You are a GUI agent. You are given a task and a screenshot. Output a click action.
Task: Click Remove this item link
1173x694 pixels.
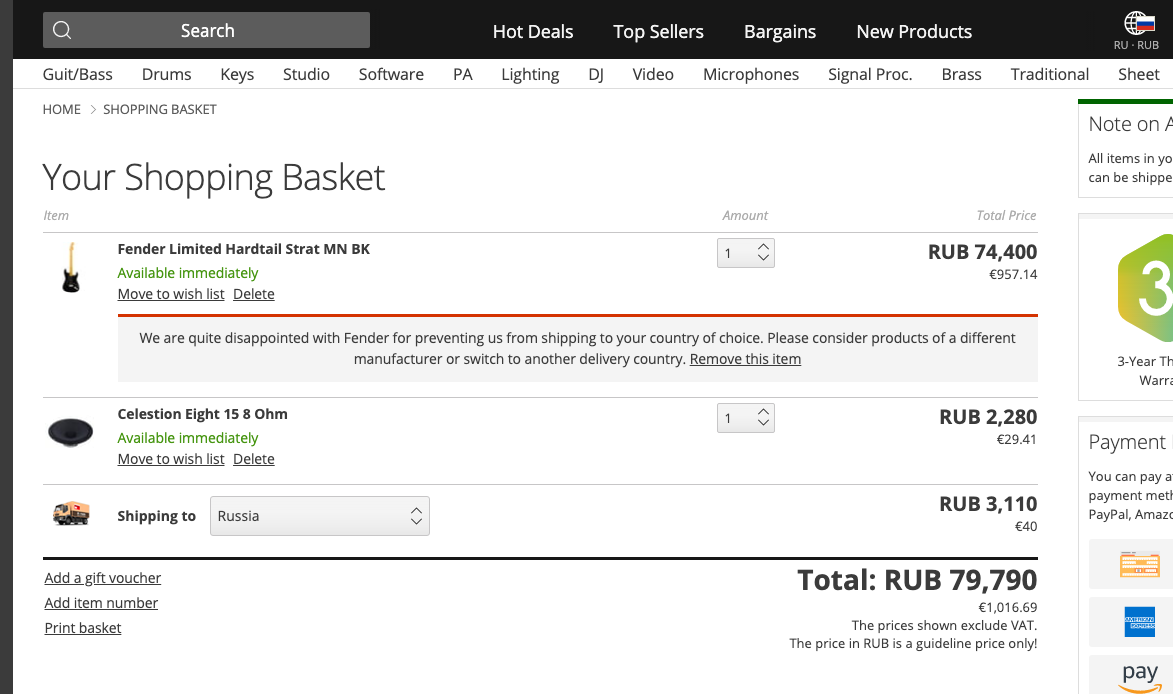[745, 359]
